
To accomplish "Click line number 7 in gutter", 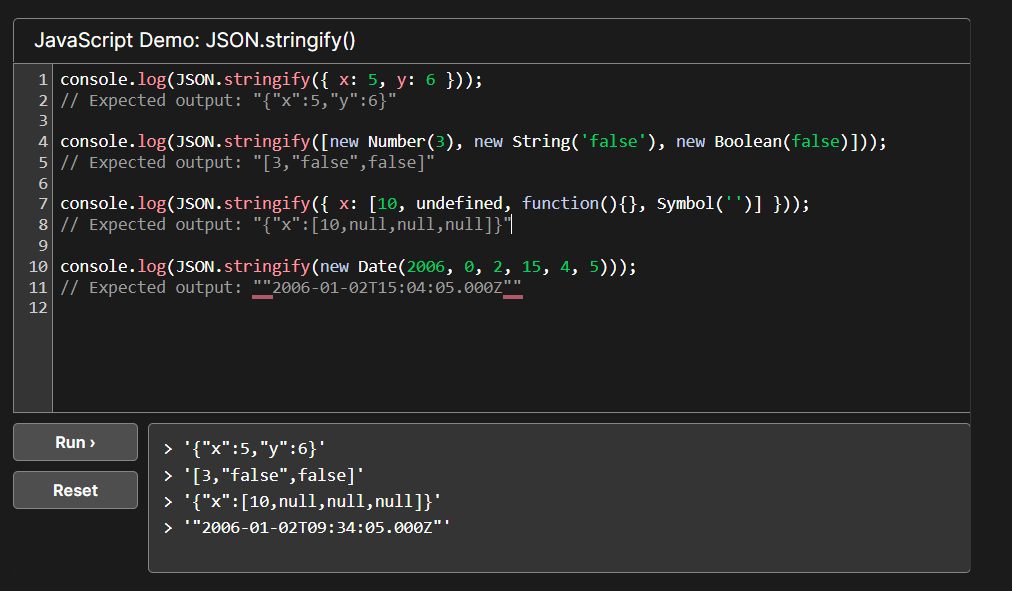I will [43, 204].
